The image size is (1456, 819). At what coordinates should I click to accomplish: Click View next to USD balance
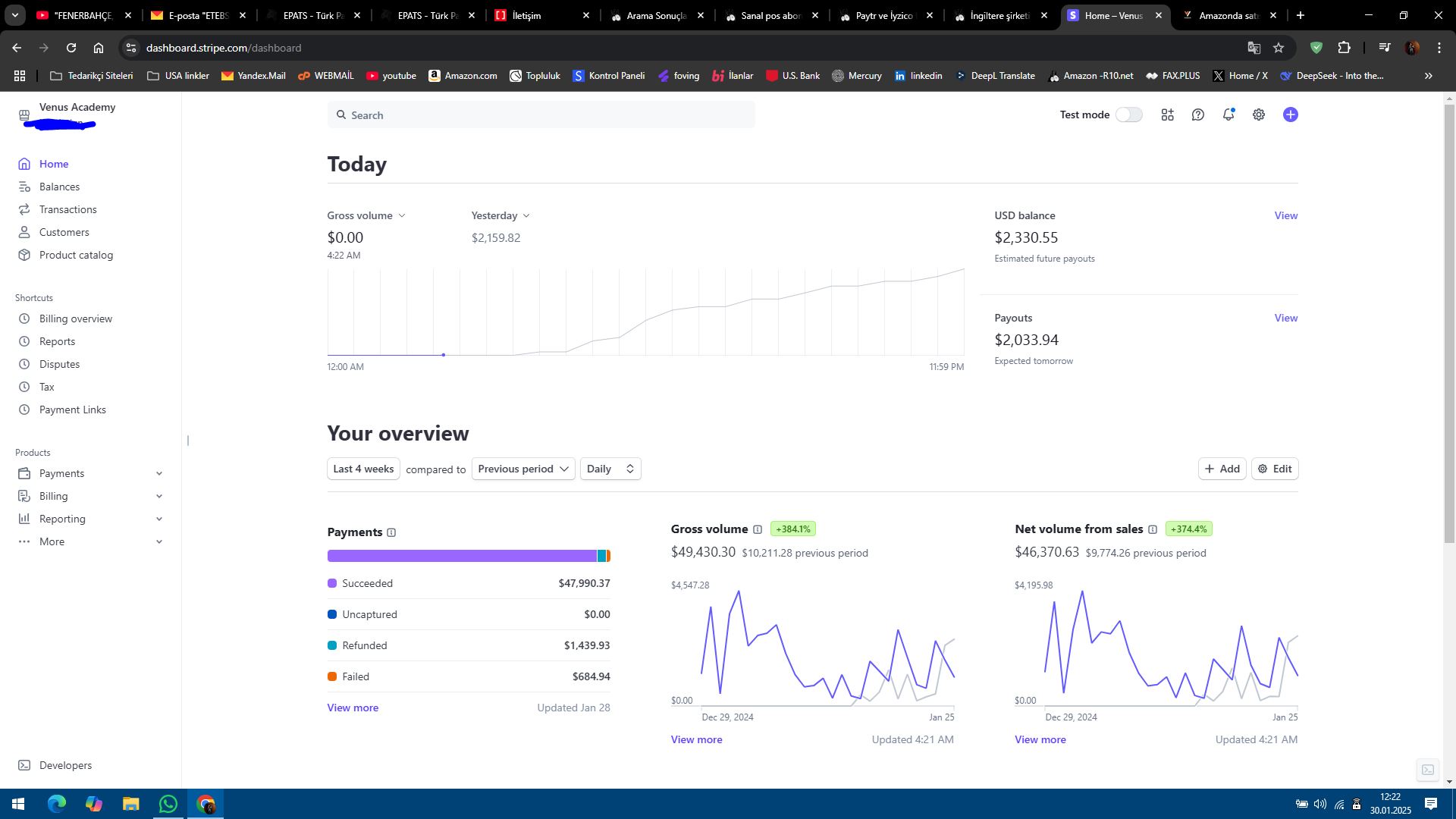coord(1285,215)
